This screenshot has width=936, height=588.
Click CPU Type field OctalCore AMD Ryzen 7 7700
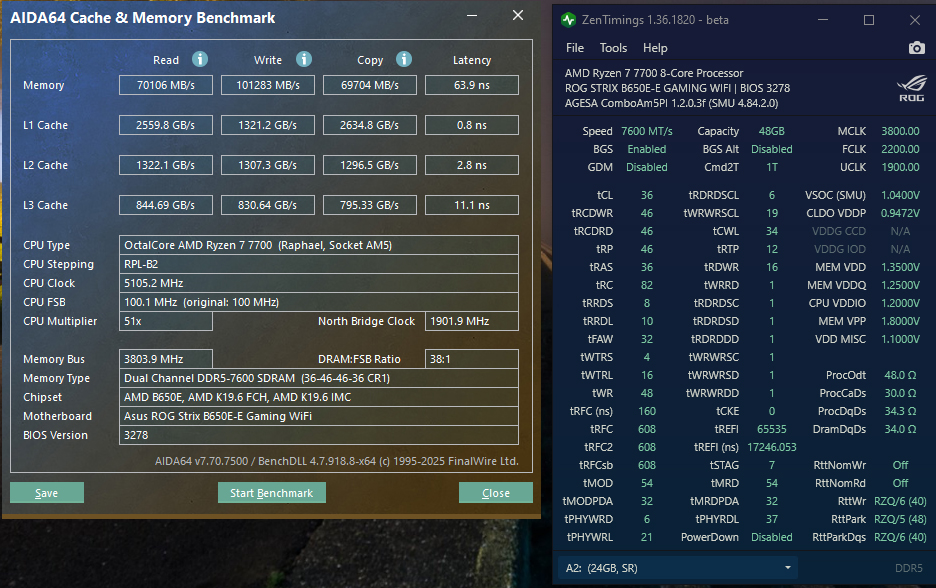pyautogui.click(x=319, y=245)
